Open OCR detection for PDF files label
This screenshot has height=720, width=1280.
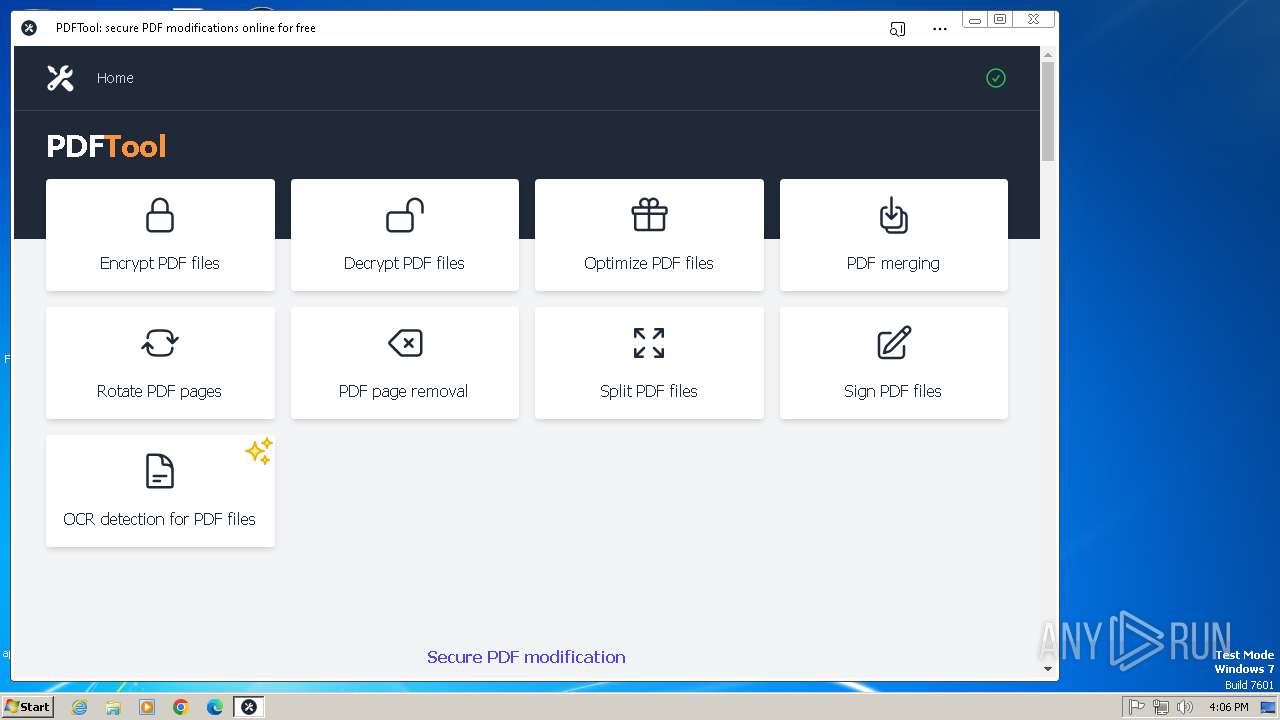tap(160, 519)
